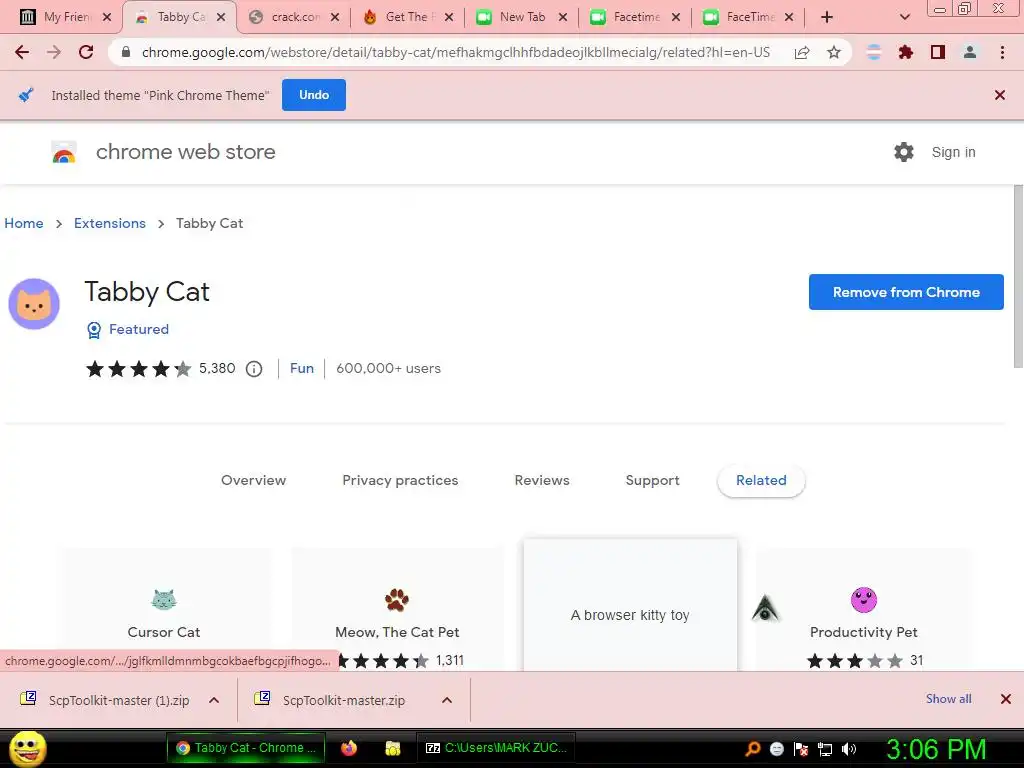Close the crack.com tab
This screenshot has height=768, width=1024.
[x=335, y=18]
